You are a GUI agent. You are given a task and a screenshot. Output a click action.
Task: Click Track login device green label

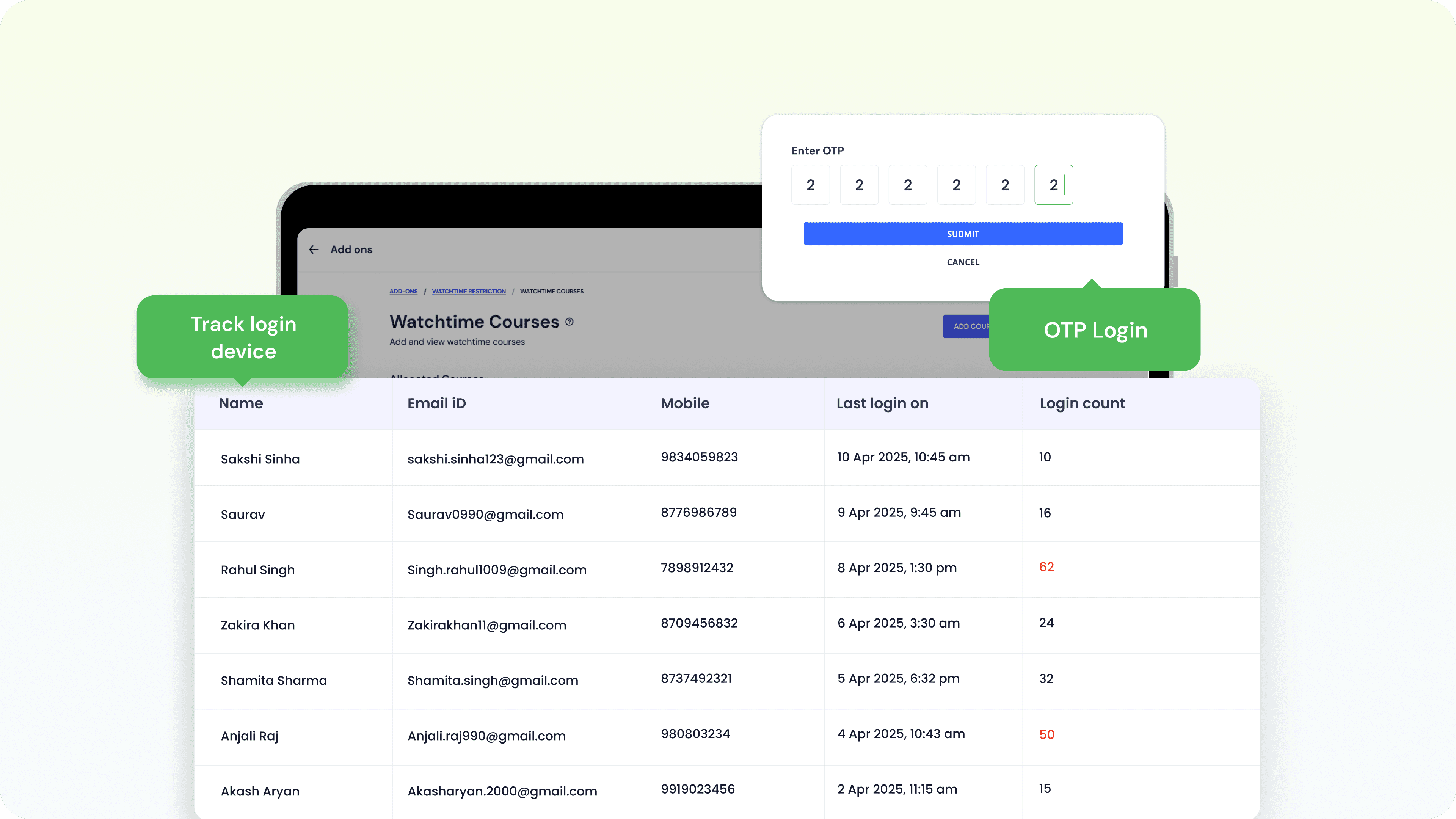(x=243, y=337)
